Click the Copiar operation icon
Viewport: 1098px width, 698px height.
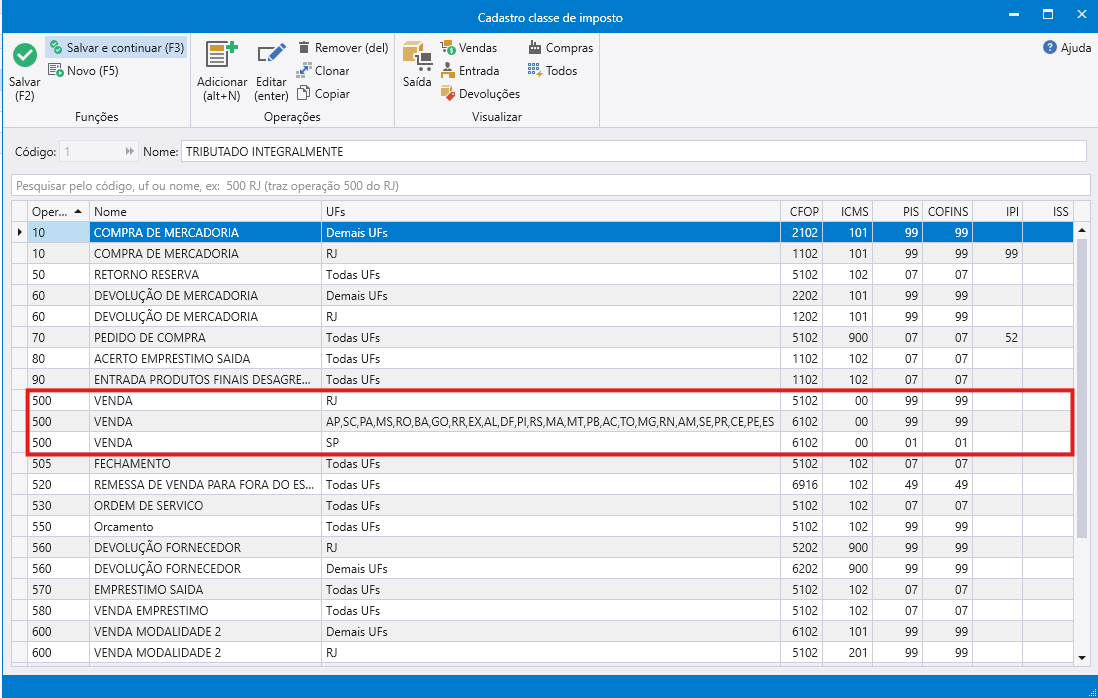pos(303,93)
